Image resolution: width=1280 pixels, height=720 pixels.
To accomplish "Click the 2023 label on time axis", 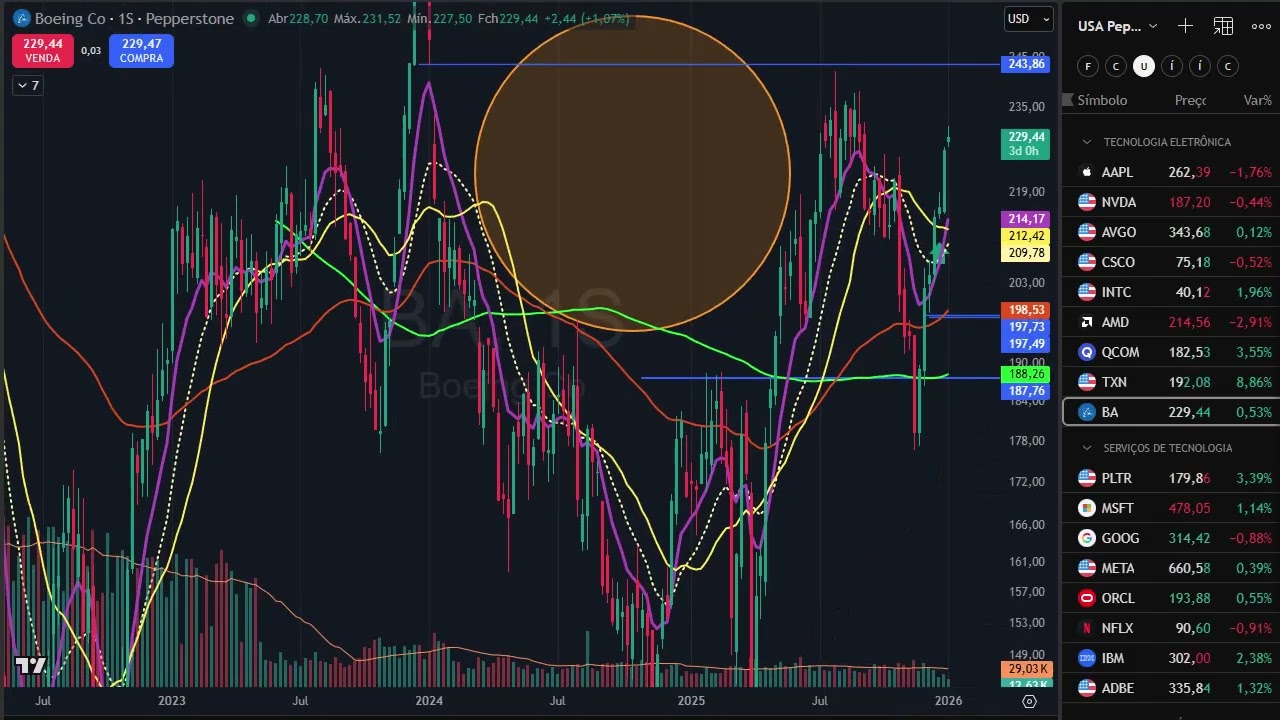I will tap(172, 701).
